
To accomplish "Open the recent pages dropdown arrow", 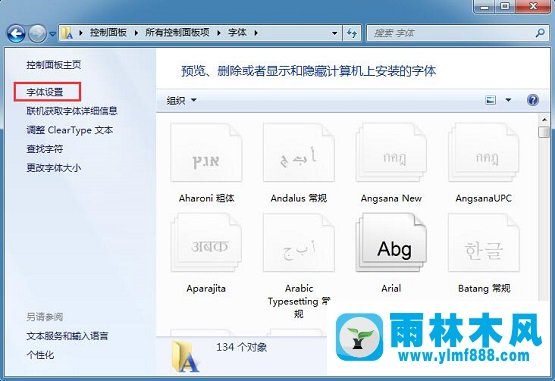I will click(53, 34).
